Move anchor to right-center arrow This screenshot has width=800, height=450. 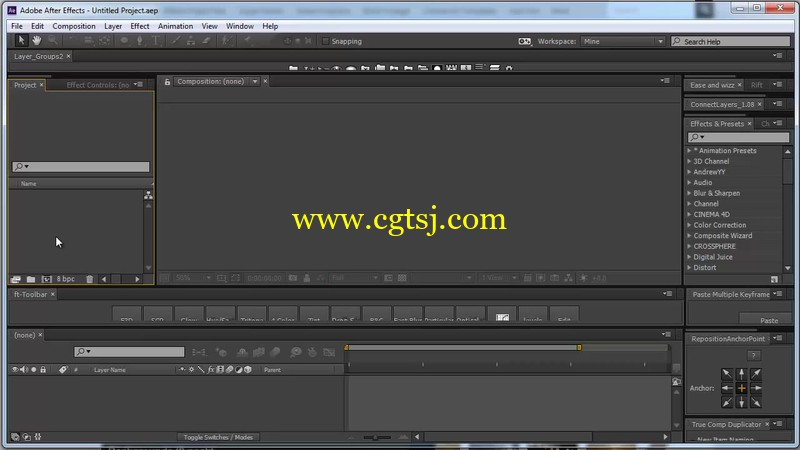pyautogui.click(x=756, y=388)
